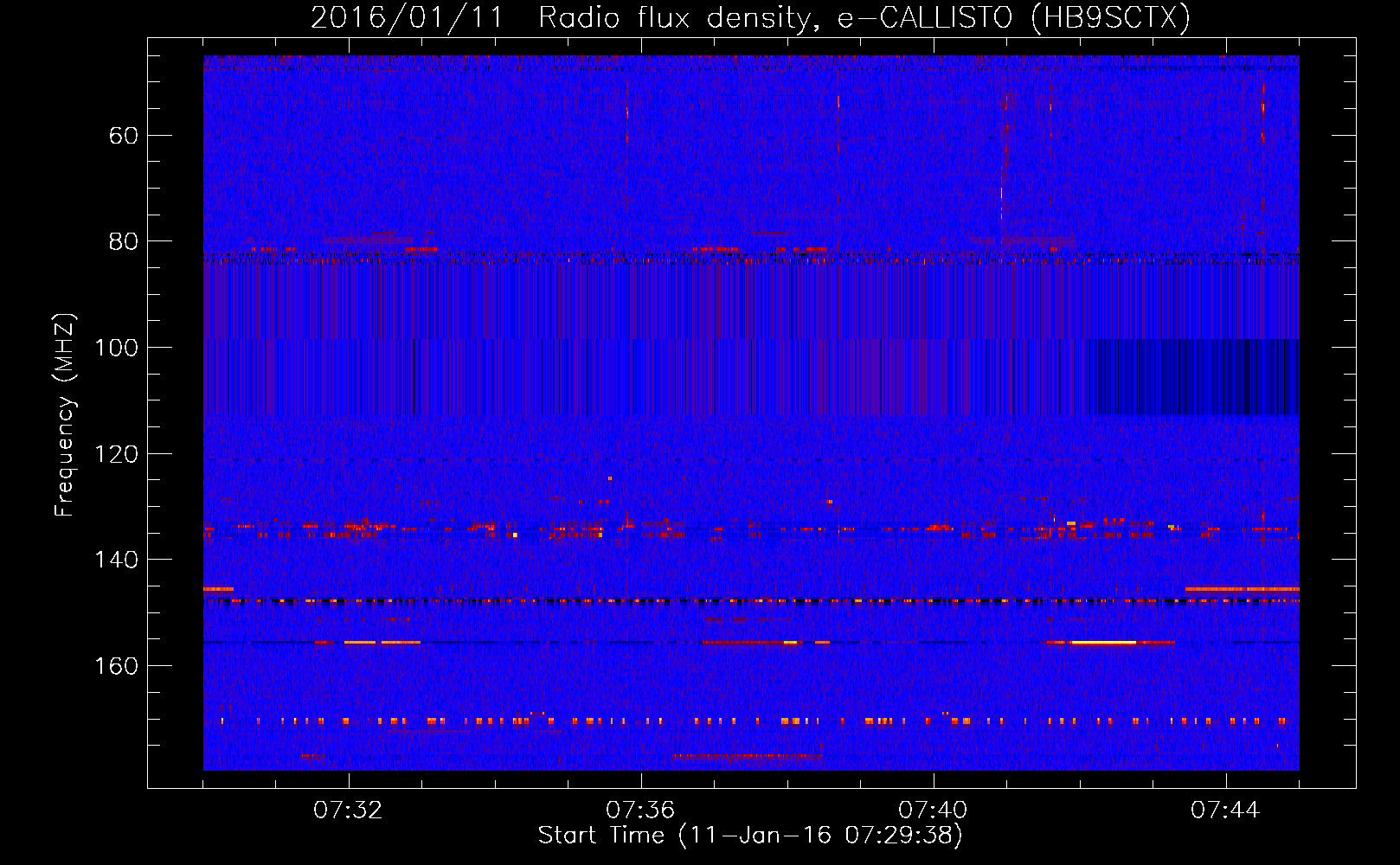This screenshot has width=1400, height=865.
Task: Click the orange line near 146 MHz at right edge
Action: [x=1242, y=589]
